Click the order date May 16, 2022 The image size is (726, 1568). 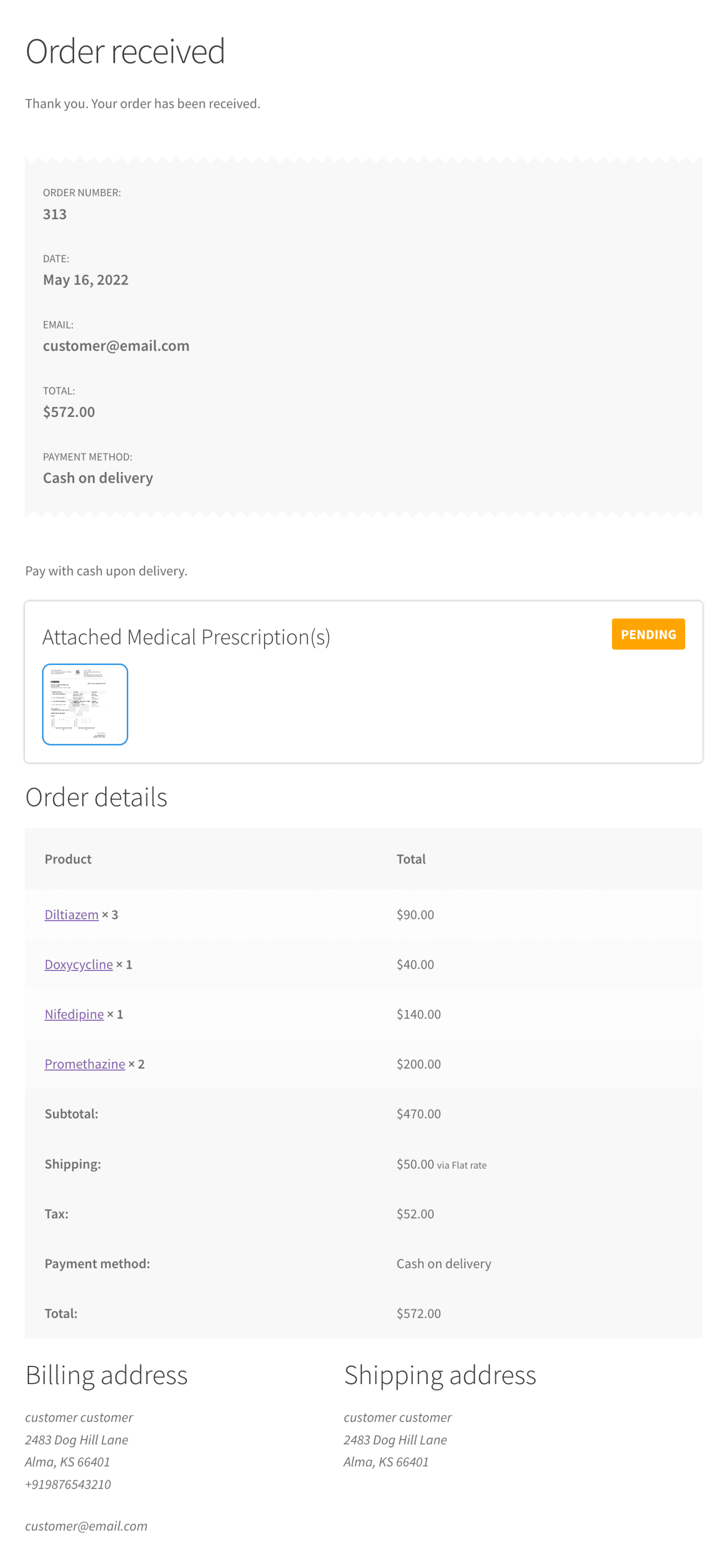[85, 280]
